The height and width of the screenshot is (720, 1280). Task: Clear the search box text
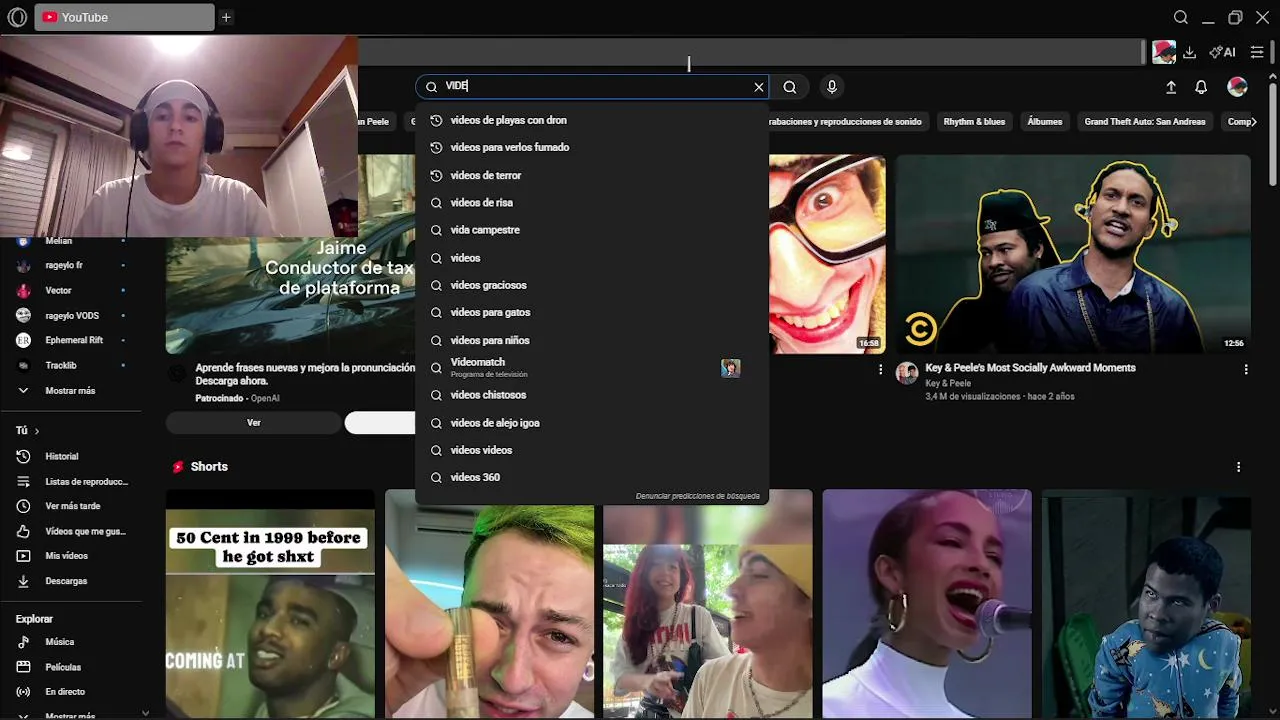tap(759, 87)
